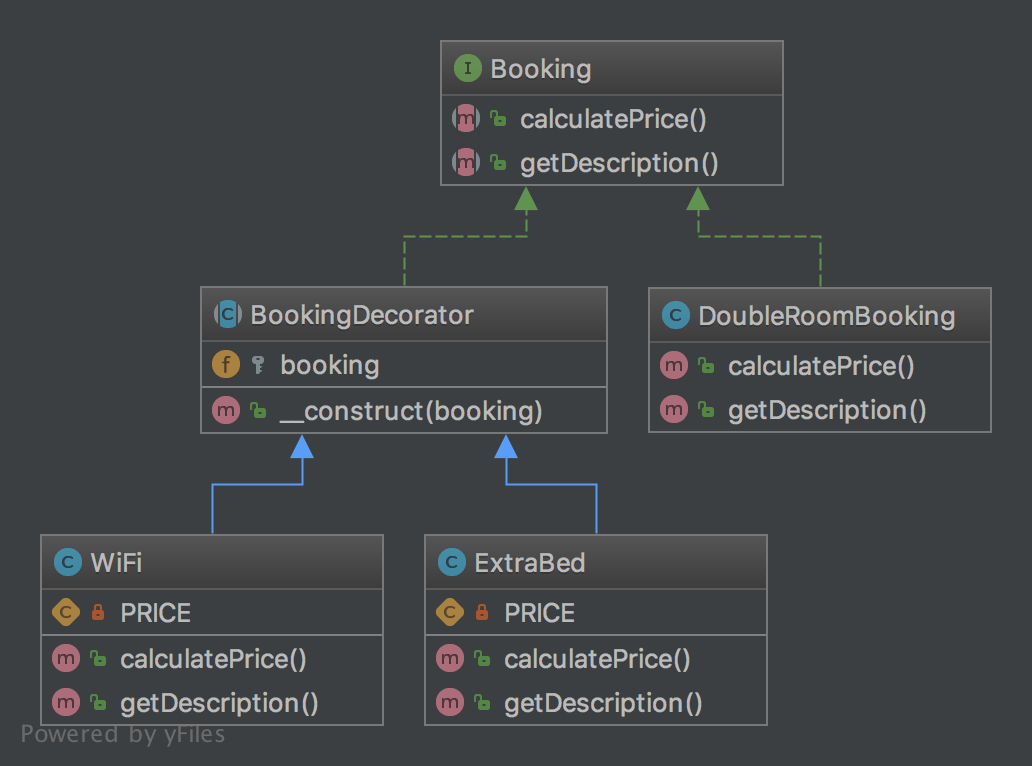Click the abstract class icon beside BookingDecorator

coord(227,316)
